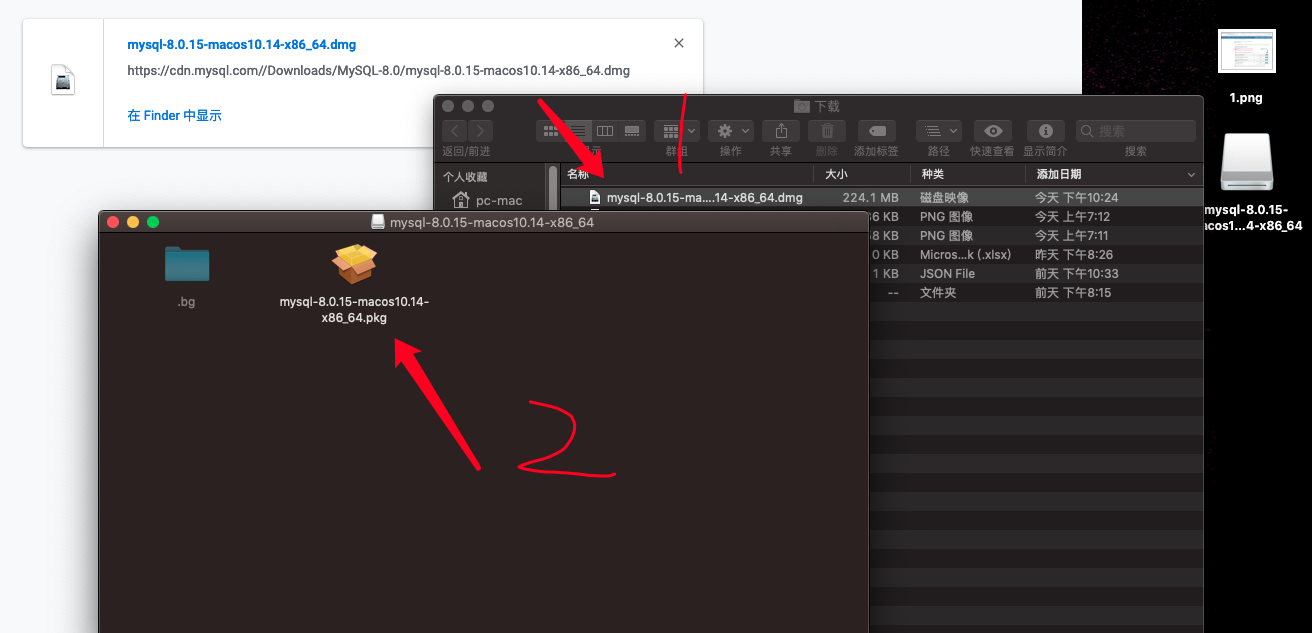Viewport: 1312px width, 633px height.
Task: Open the Path (路径) dropdown
Action: (939, 131)
